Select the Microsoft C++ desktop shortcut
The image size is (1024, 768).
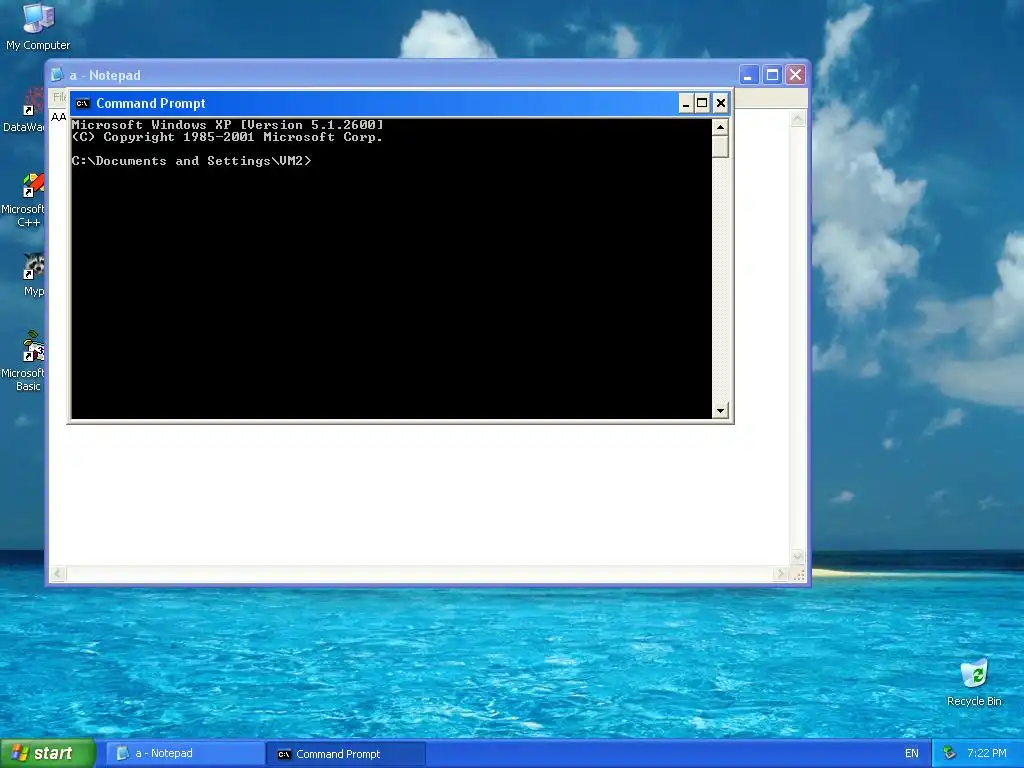24,200
